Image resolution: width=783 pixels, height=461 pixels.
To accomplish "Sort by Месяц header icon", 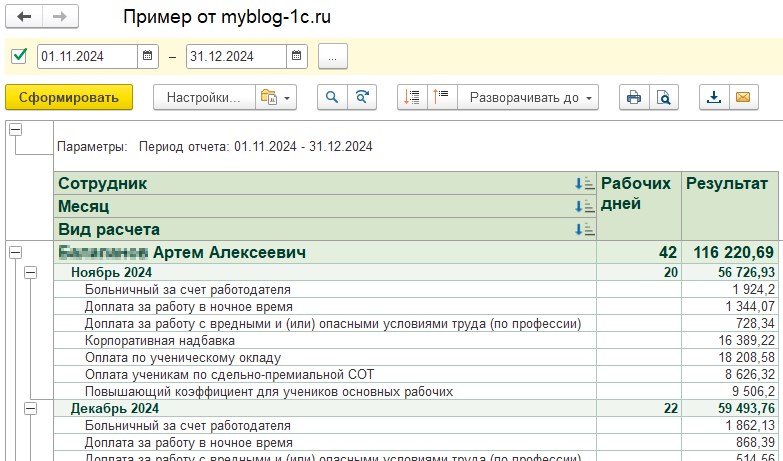I will [584, 207].
